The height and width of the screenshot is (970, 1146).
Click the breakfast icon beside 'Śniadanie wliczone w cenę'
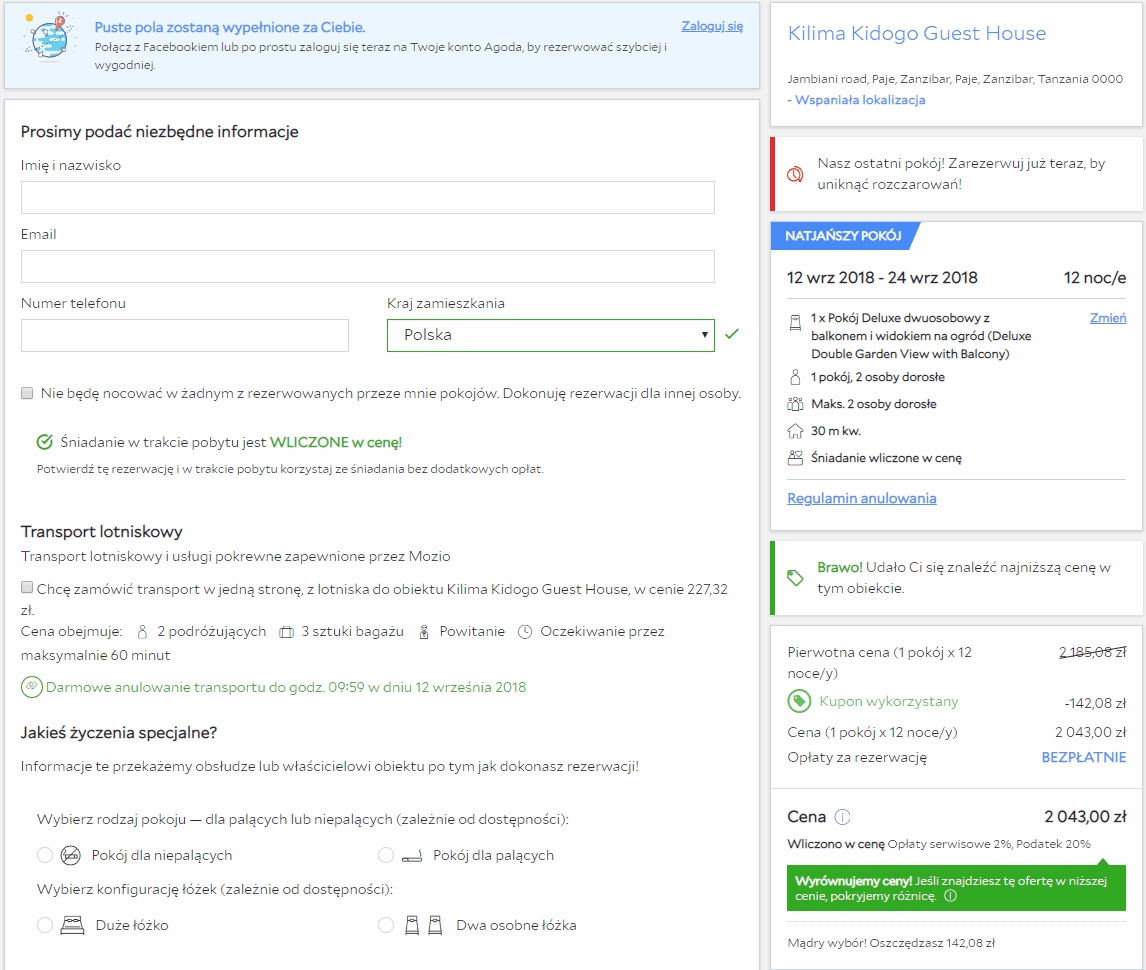click(795, 458)
